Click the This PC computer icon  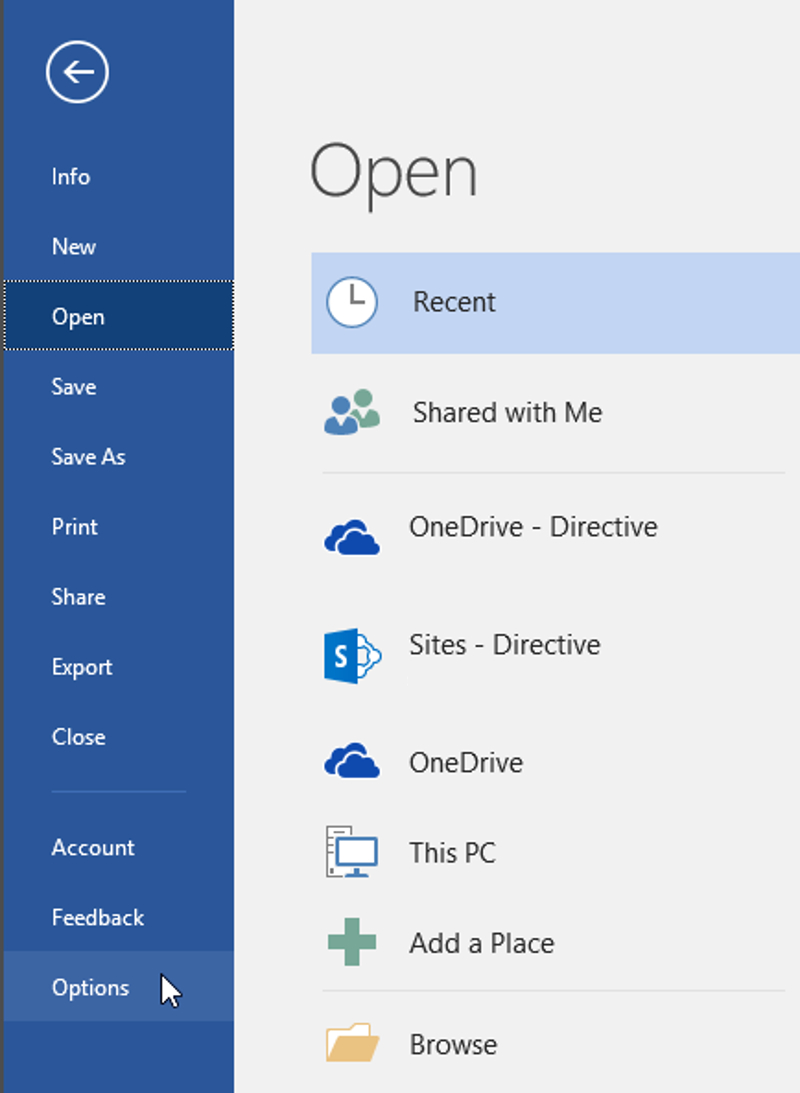pyautogui.click(x=351, y=852)
